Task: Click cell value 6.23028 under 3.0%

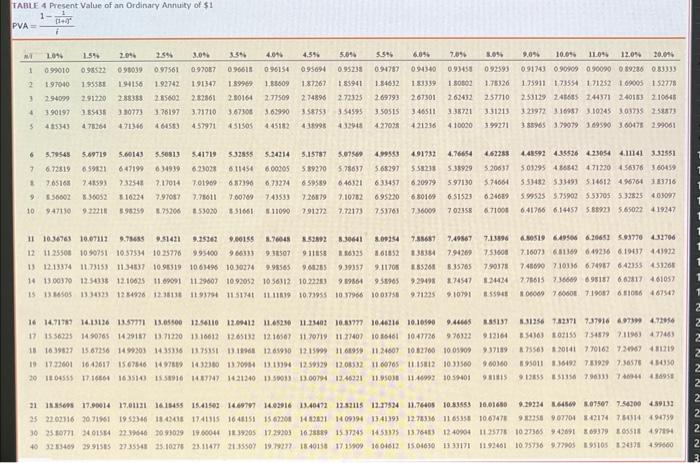Action: 204,169
